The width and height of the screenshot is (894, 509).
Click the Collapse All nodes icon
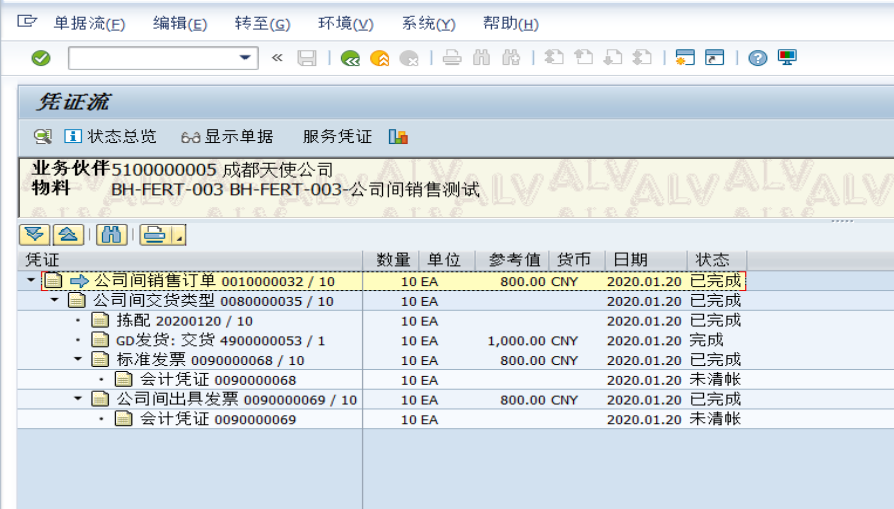coord(68,235)
